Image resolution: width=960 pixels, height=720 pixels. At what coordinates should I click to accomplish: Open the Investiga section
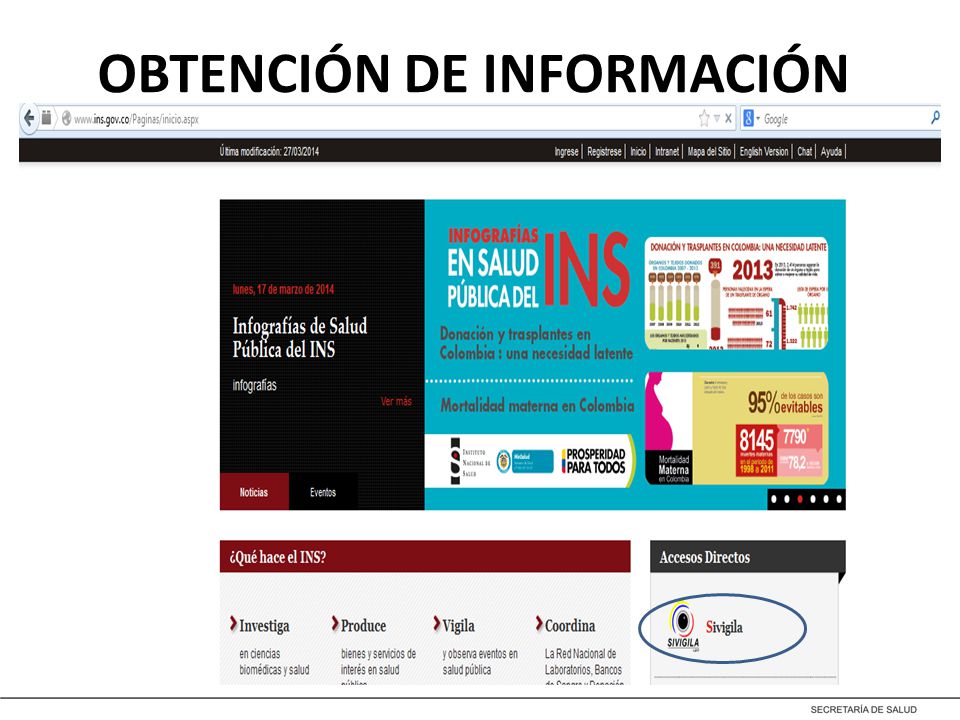[x=264, y=626]
